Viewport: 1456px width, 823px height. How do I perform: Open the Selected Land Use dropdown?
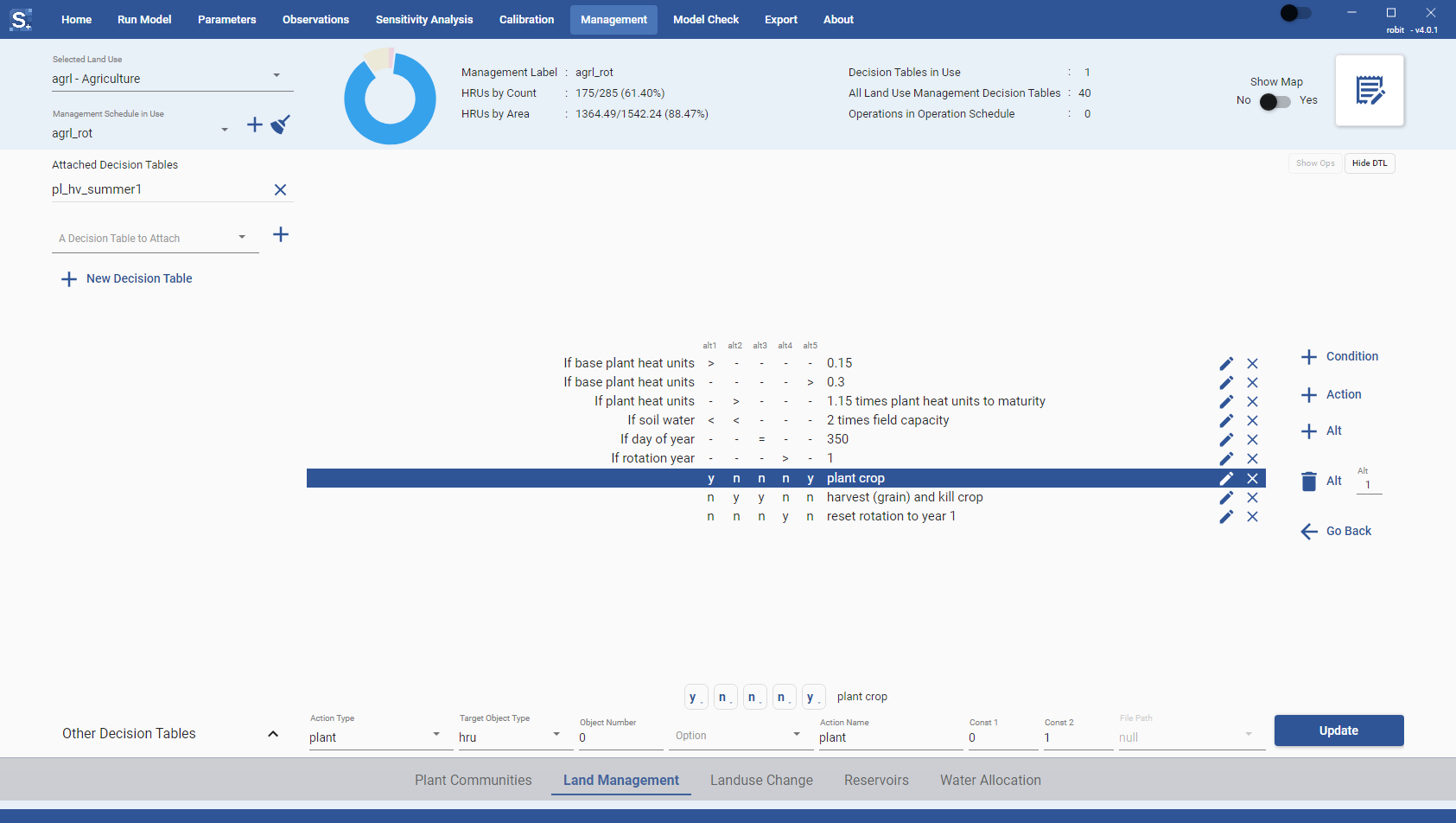173,79
